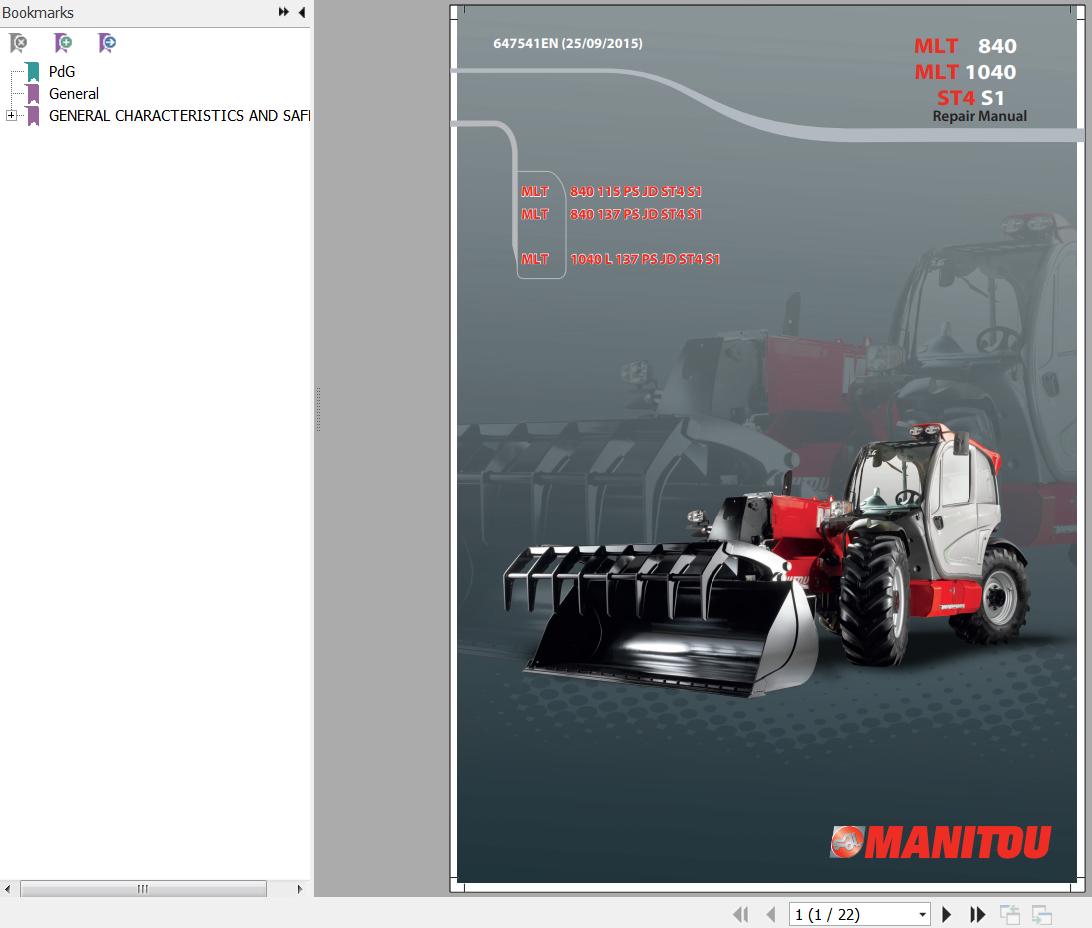Collapse the Bookmarks panel with left arrow
Screen dimensions: 1092x928
[301, 12]
